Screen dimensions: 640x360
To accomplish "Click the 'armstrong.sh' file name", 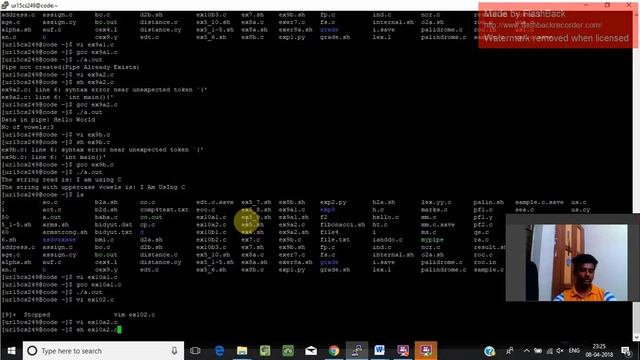I will tap(65, 232).
